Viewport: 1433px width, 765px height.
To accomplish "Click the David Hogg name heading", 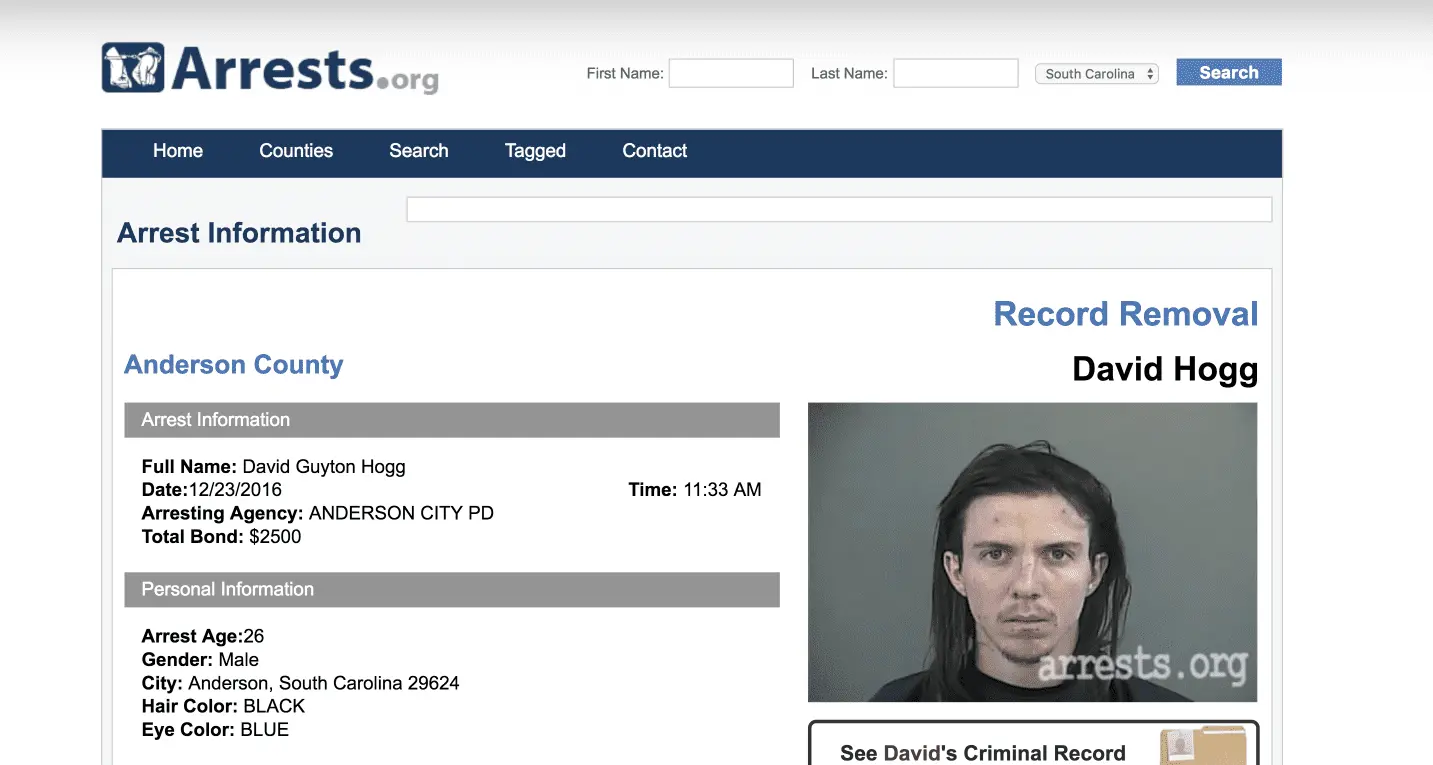I will (1164, 370).
